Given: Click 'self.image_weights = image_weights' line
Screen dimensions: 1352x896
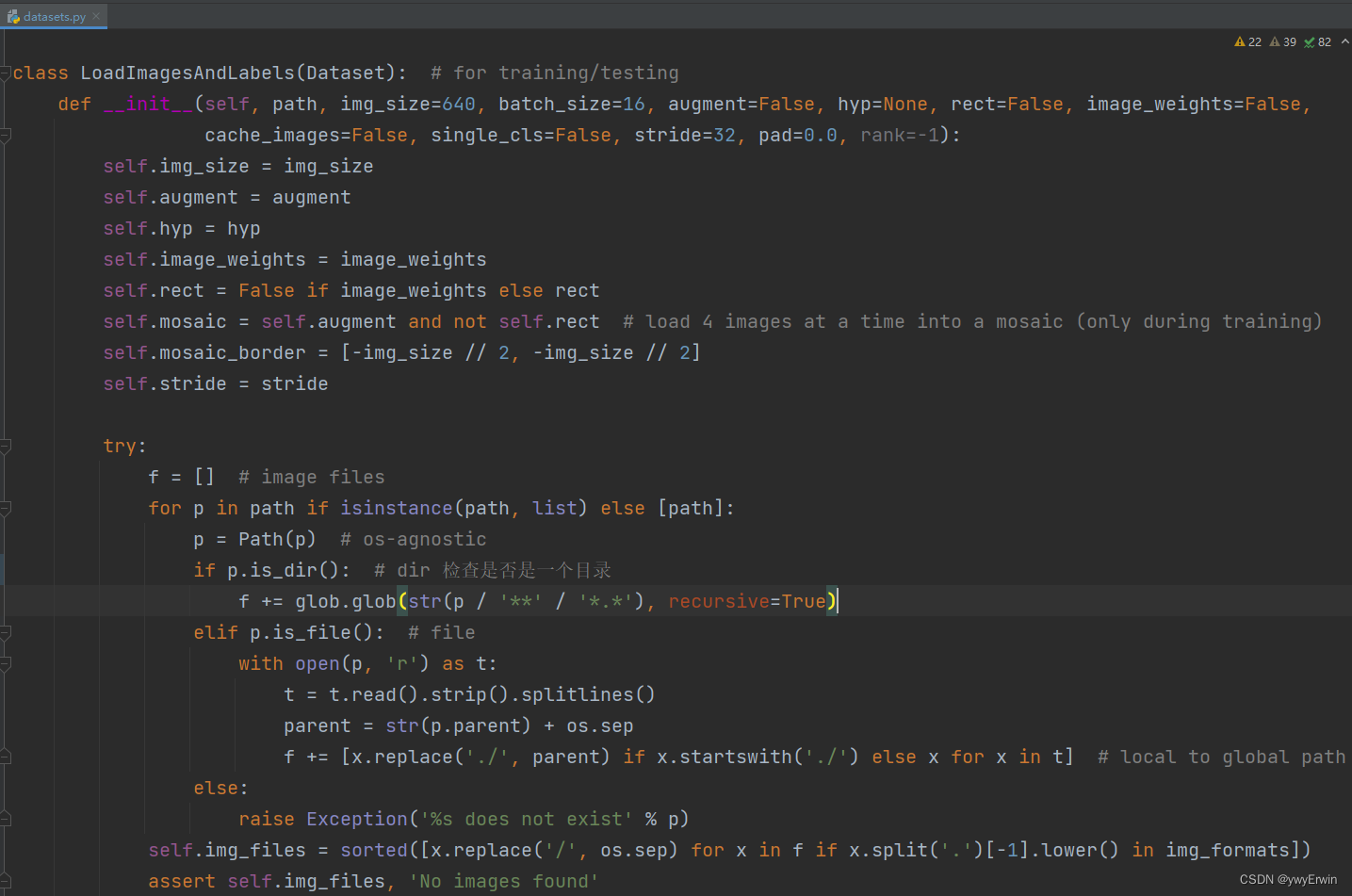Looking at the screenshot, I should click(x=295, y=260).
